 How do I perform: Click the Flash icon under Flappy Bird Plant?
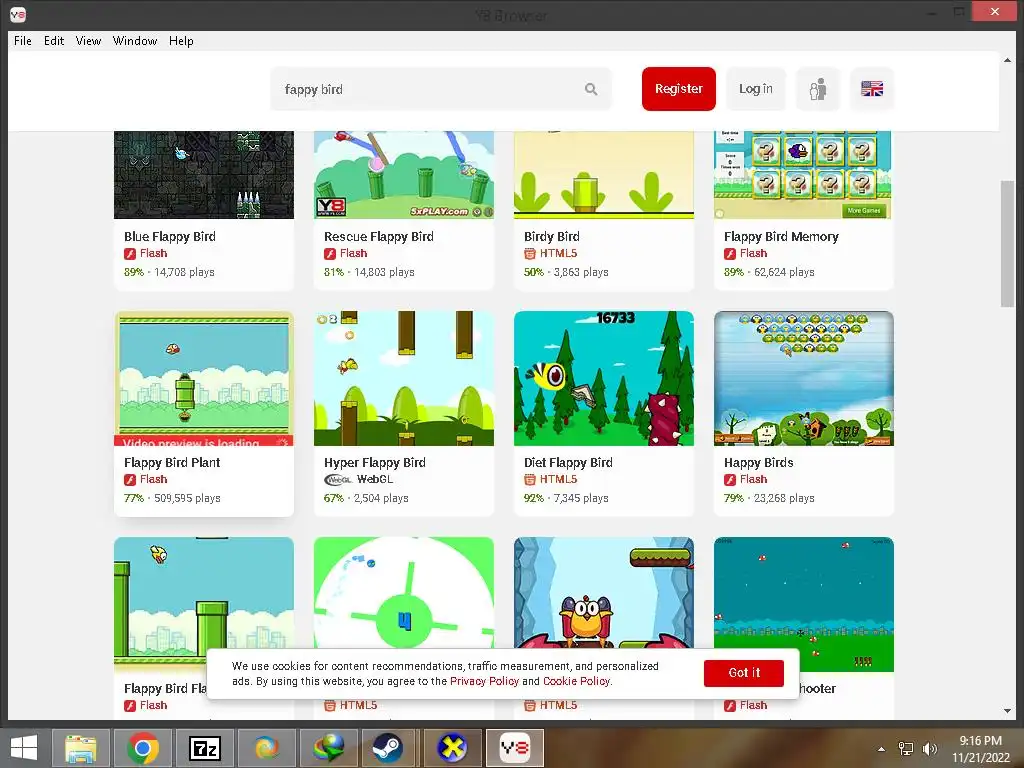(x=130, y=479)
